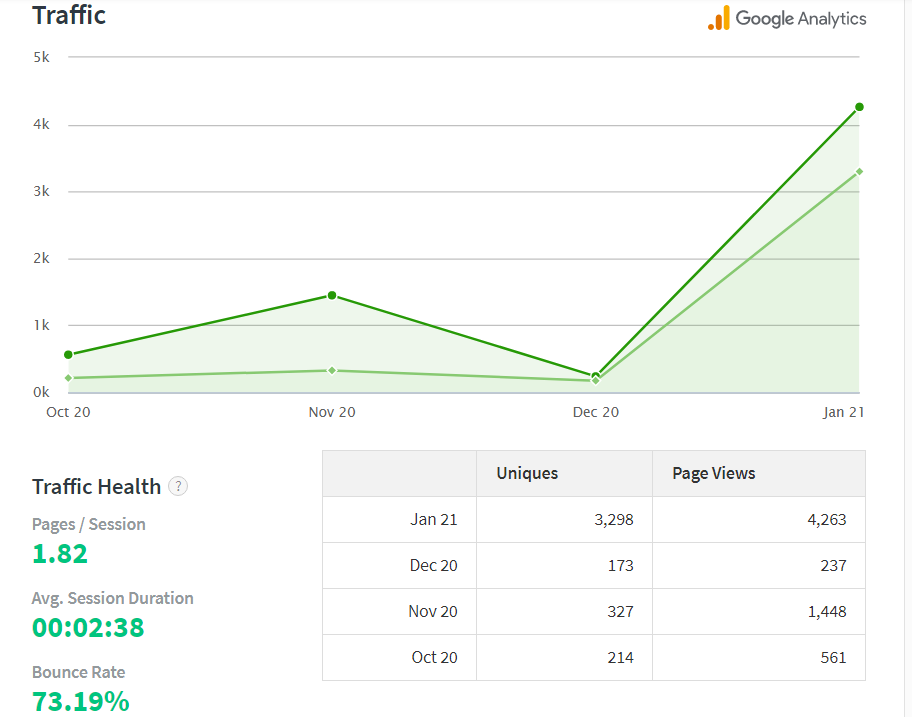The width and height of the screenshot is (912, 717).
Task: Click the Uniques column header
Action: (527, 474)
